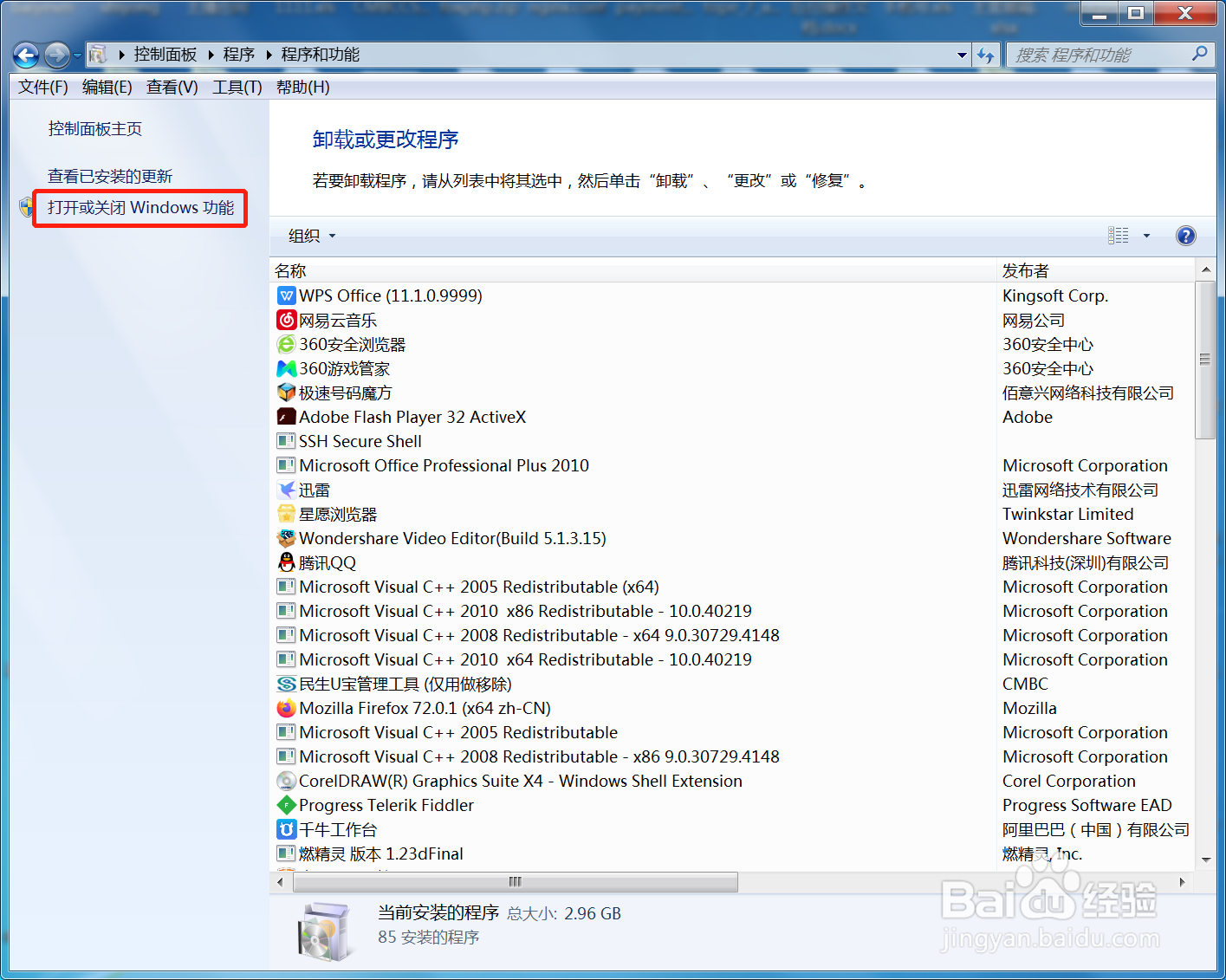1226x980 pixels.
Task: Open the address bar history dropdown
Action: pos(962,55)
